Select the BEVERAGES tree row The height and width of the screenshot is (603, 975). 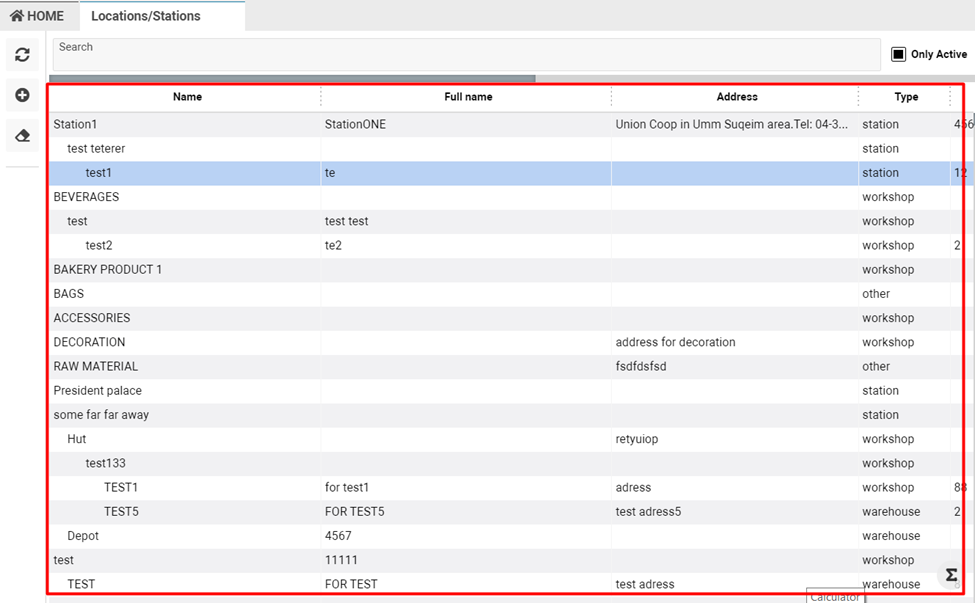tap(86, 197)
